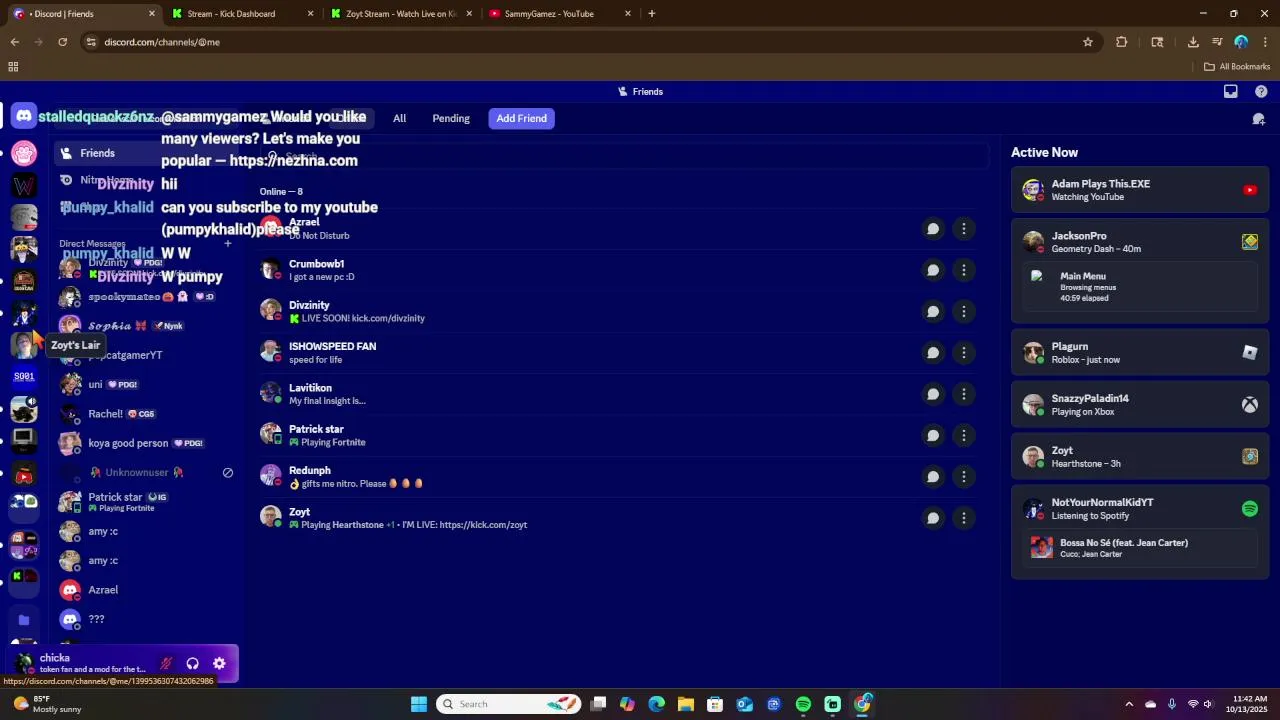Viewport: 1280px width, 720px height.
Task: Message Redunph using the chat bubble icon
Action: pyautogui.click(x=933, y=477)
